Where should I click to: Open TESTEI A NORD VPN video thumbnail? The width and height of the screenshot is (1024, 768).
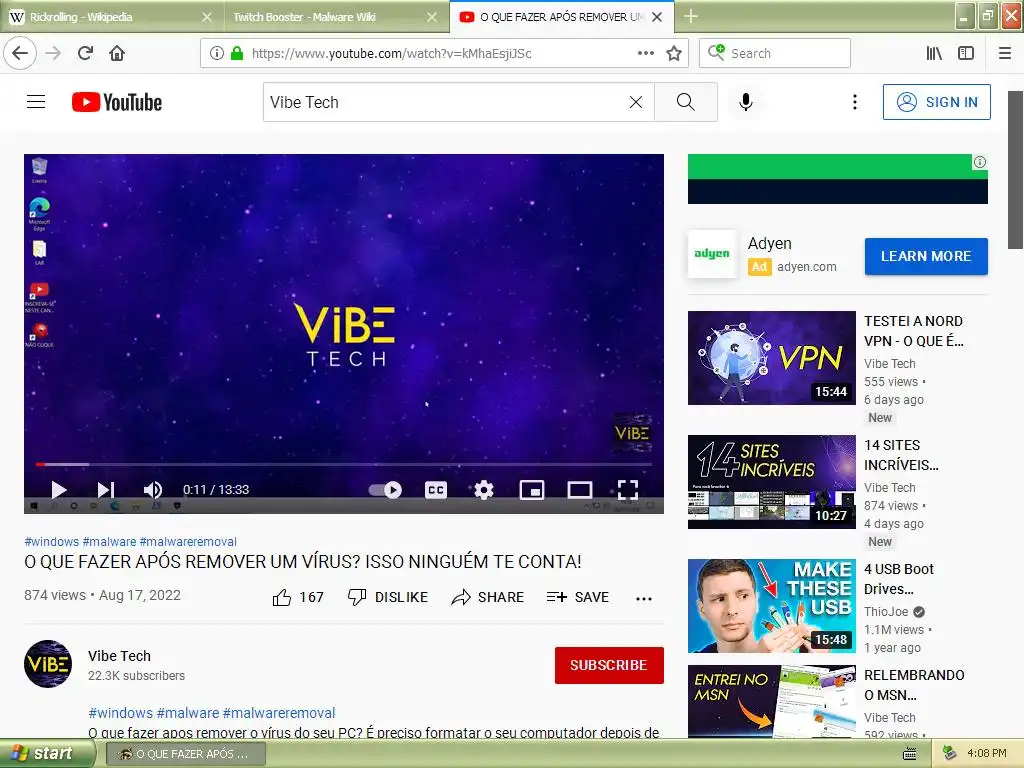point(771,358)
